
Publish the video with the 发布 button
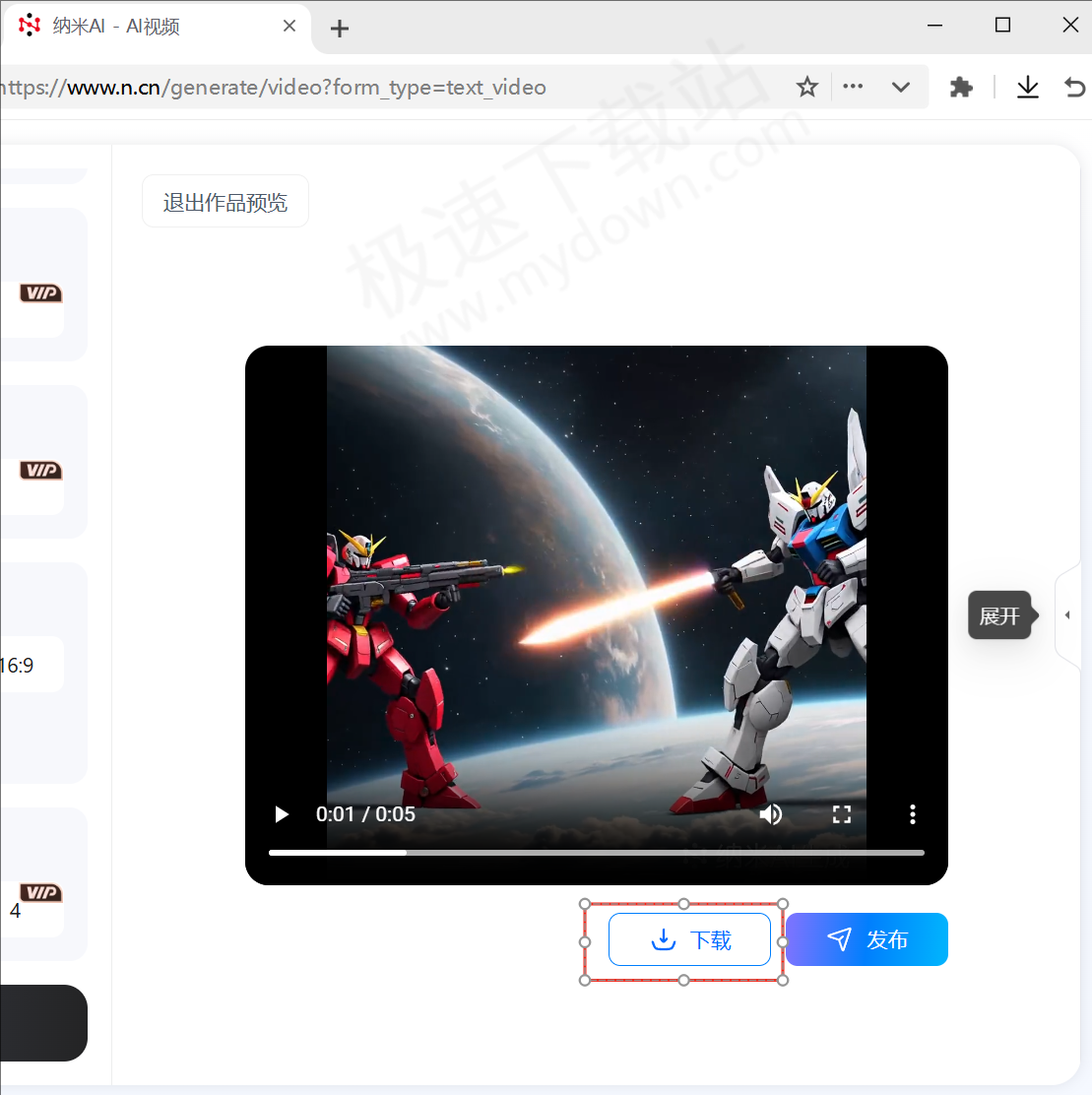(867, 939)
